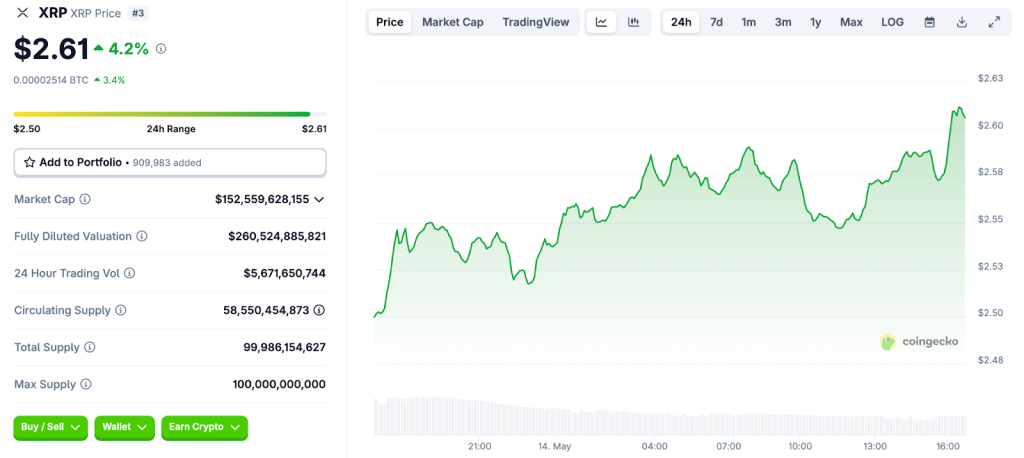Click the $152,559,628,155 market cap value
1024x458 pixels.
[262, 199]
